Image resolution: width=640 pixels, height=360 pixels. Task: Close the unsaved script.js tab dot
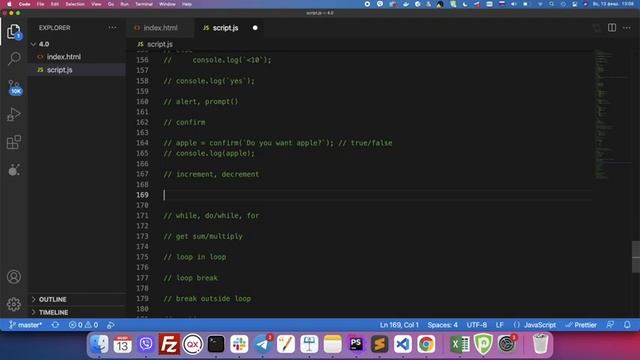pyautogui.click(x=255, y=28)
